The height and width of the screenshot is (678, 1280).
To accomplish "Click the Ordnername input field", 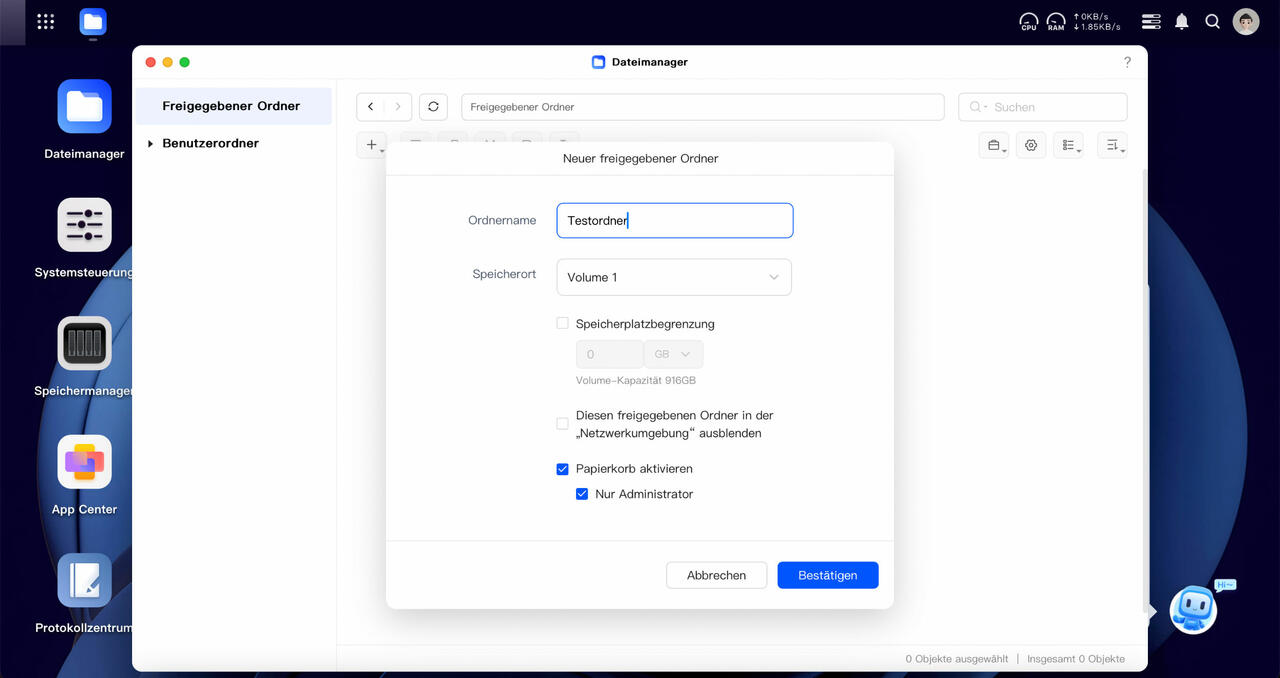I will 675,221.
